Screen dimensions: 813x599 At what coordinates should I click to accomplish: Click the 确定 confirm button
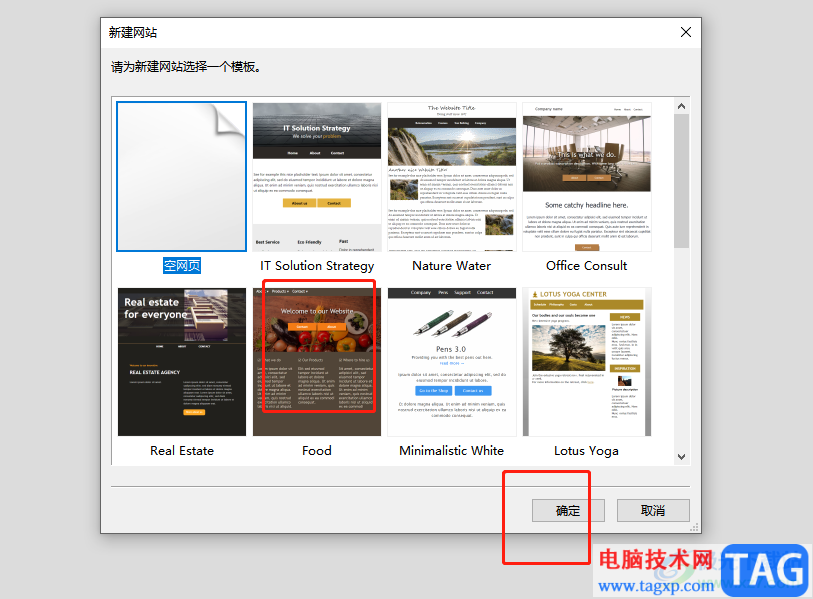pos(568,510)
